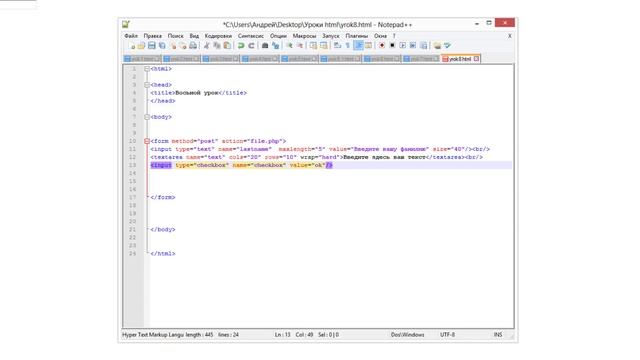Open the Поиск menu
Screen dimensions: 640x360
(176, 36)
